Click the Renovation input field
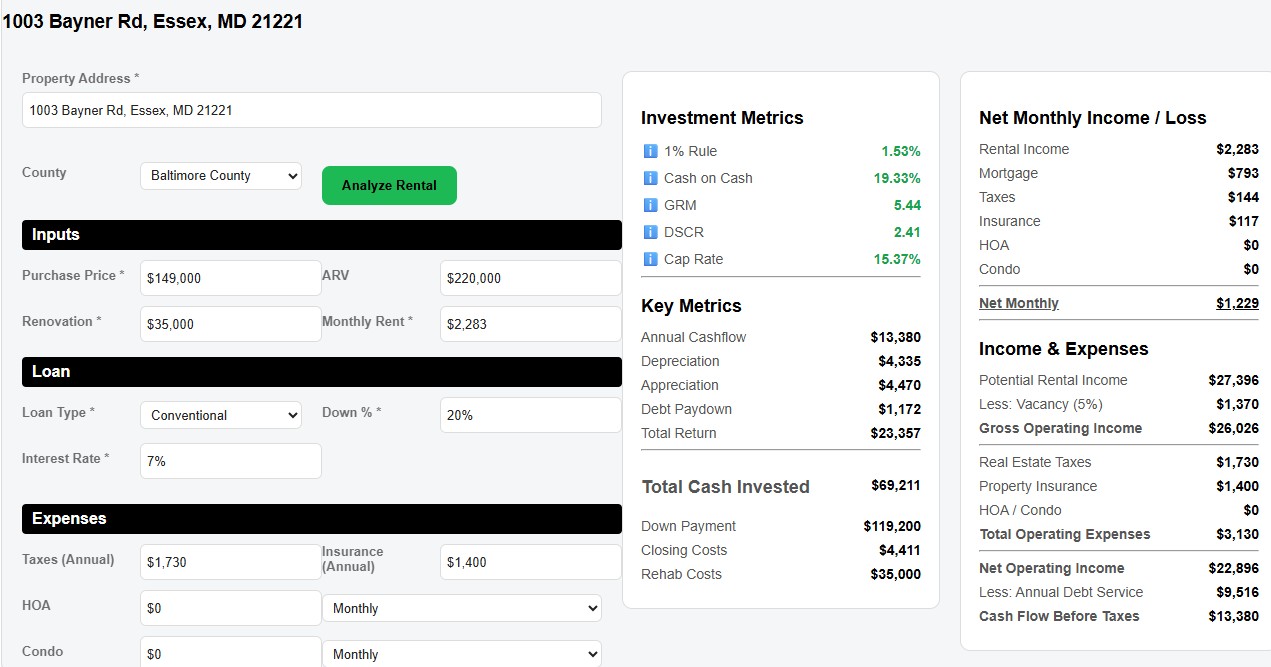The height and width of the screenshot is (667, 1271). click(x=231, y=324)
